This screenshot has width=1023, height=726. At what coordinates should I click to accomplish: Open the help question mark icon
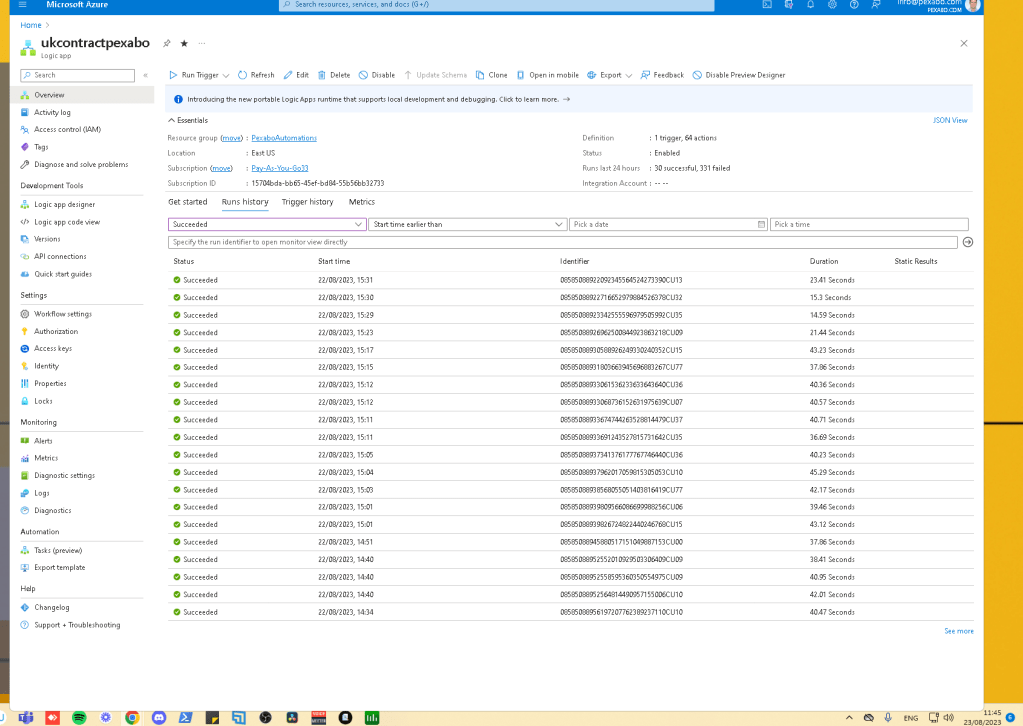[x=854, y=5]
